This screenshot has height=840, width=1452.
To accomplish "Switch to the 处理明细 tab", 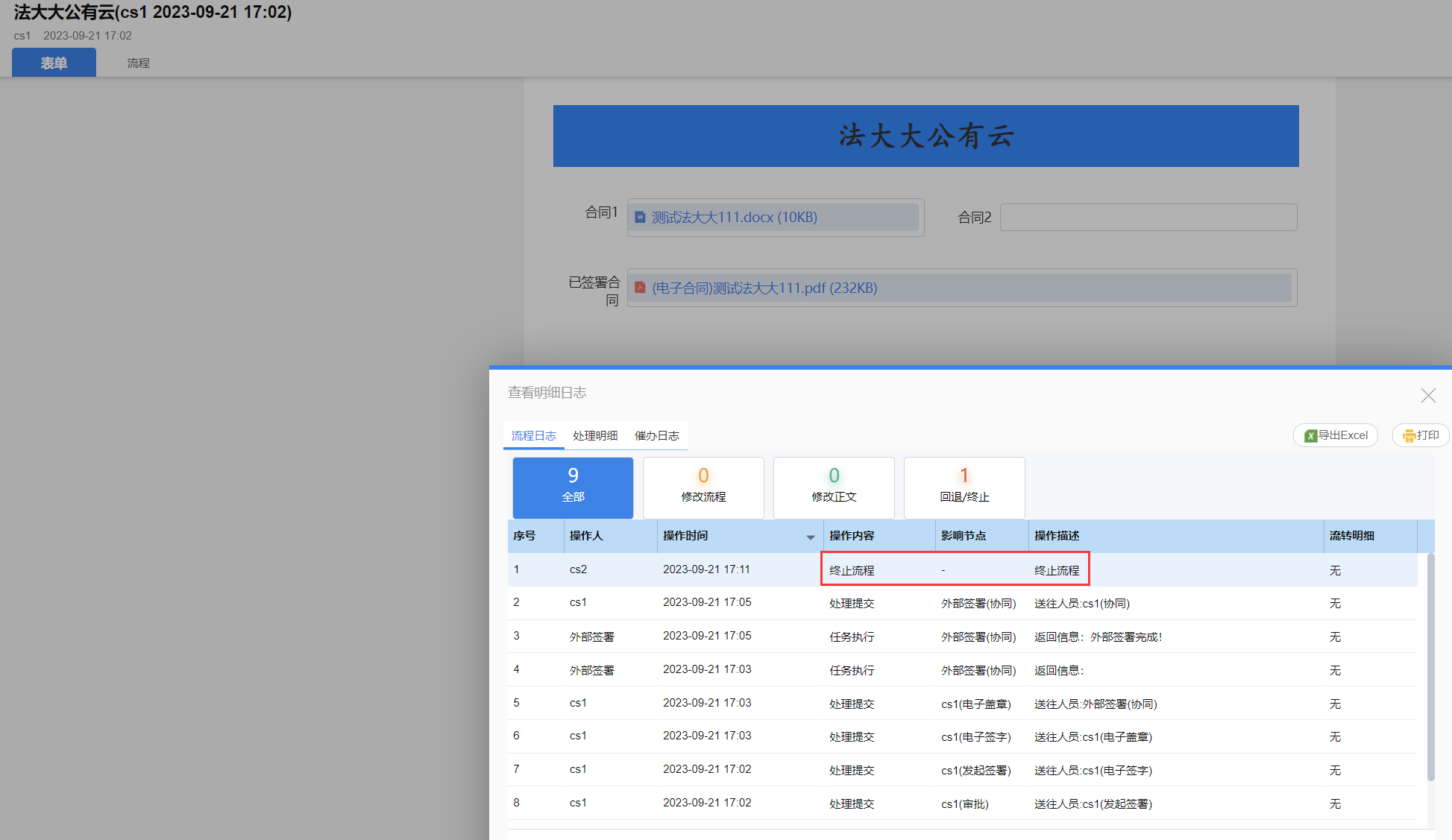I will coord(595,436).
